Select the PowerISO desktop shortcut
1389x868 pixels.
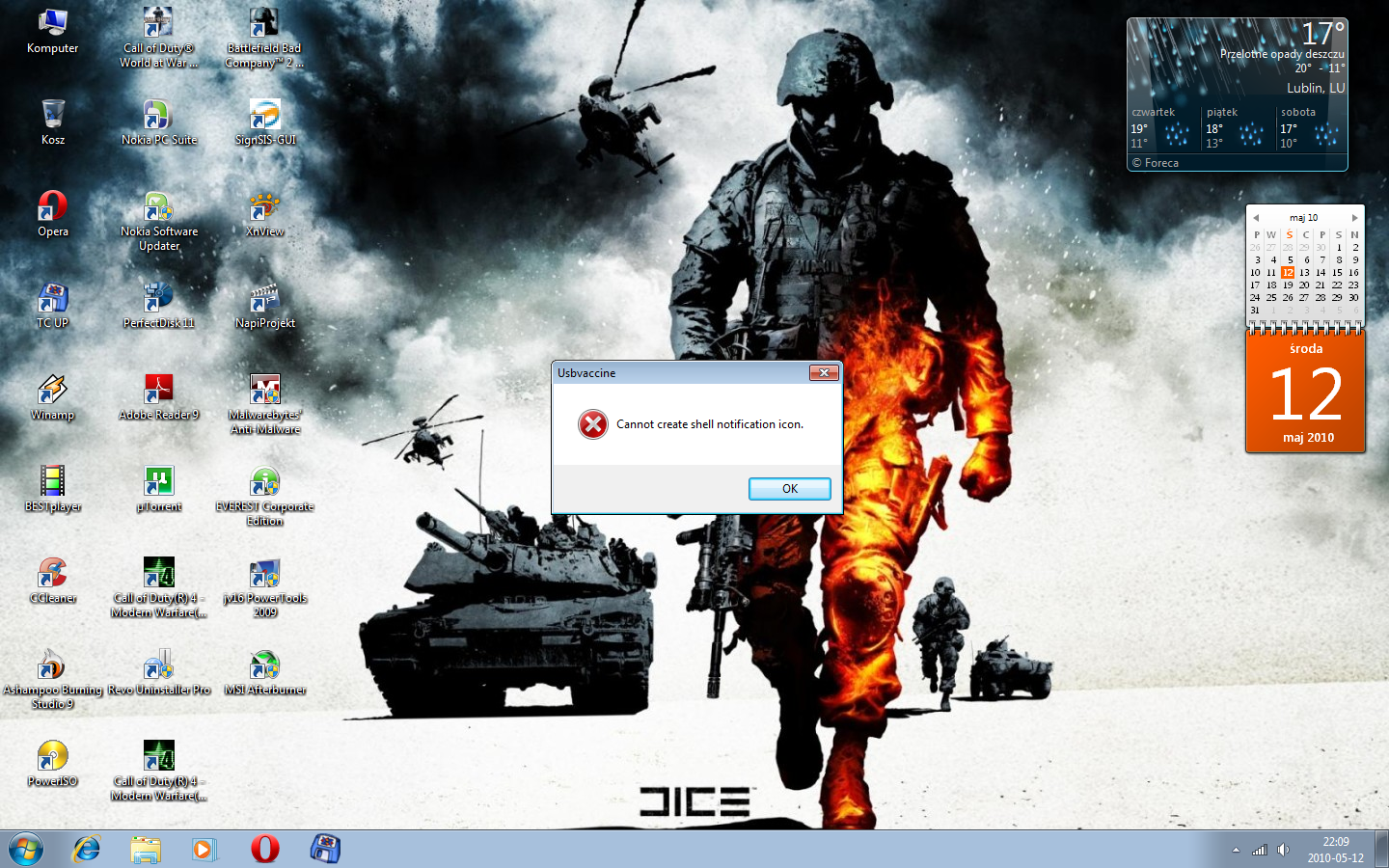(x=53, y=764)
